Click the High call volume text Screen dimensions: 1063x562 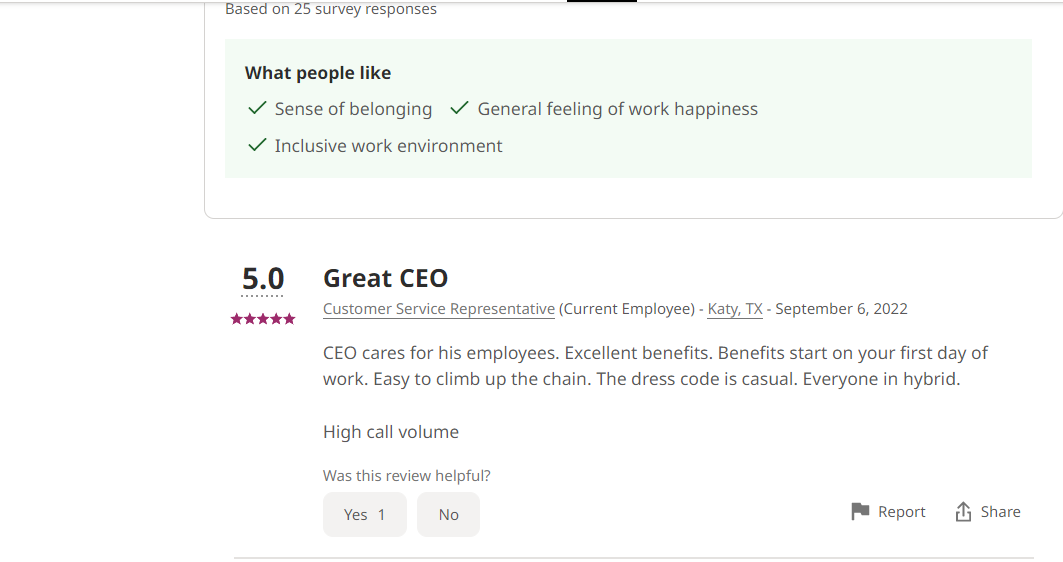(391, 432)
